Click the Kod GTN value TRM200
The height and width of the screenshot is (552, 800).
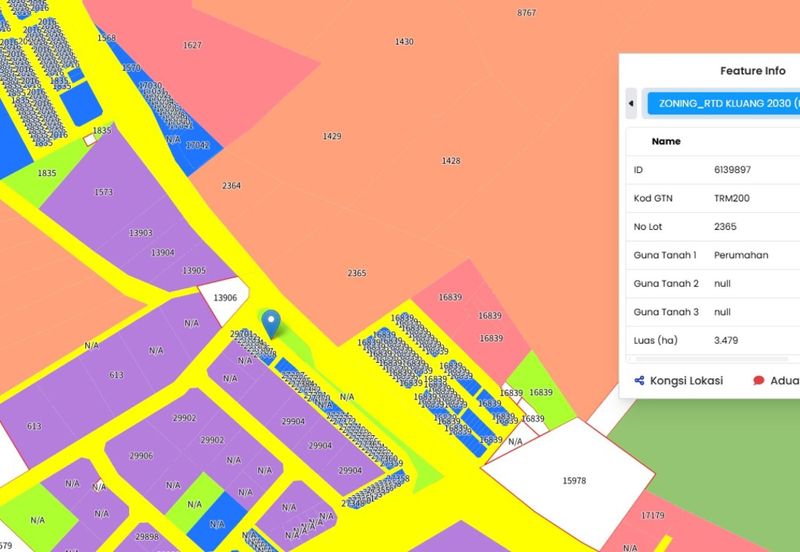point(732,198)
